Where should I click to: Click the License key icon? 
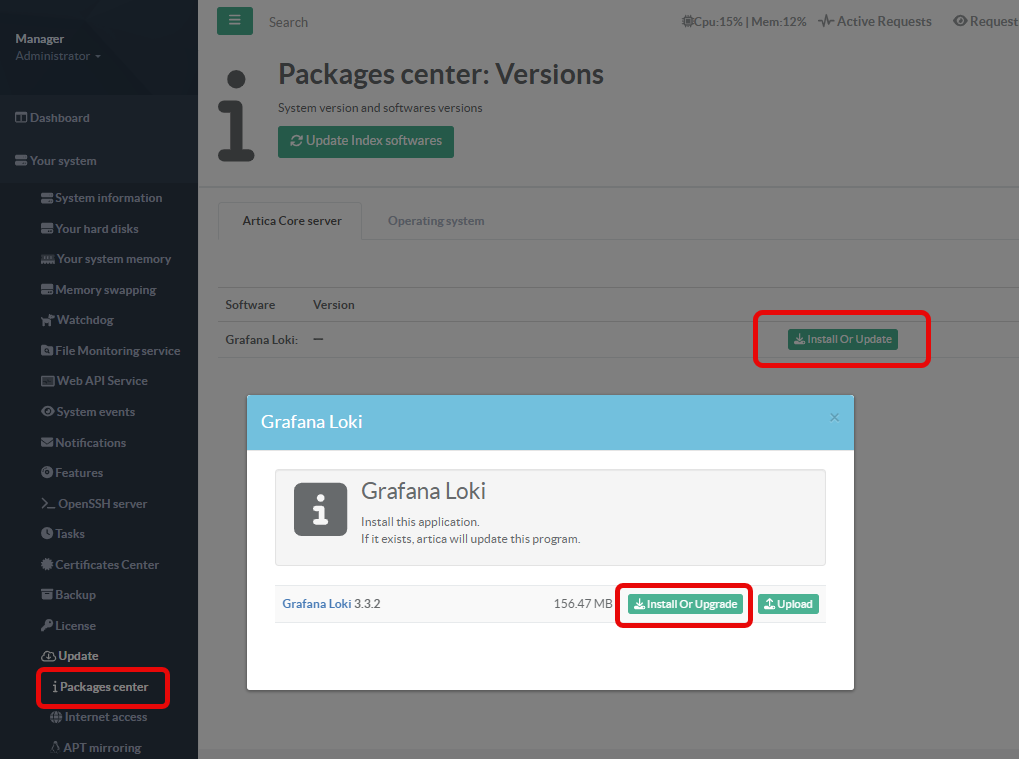pos(47,626)
